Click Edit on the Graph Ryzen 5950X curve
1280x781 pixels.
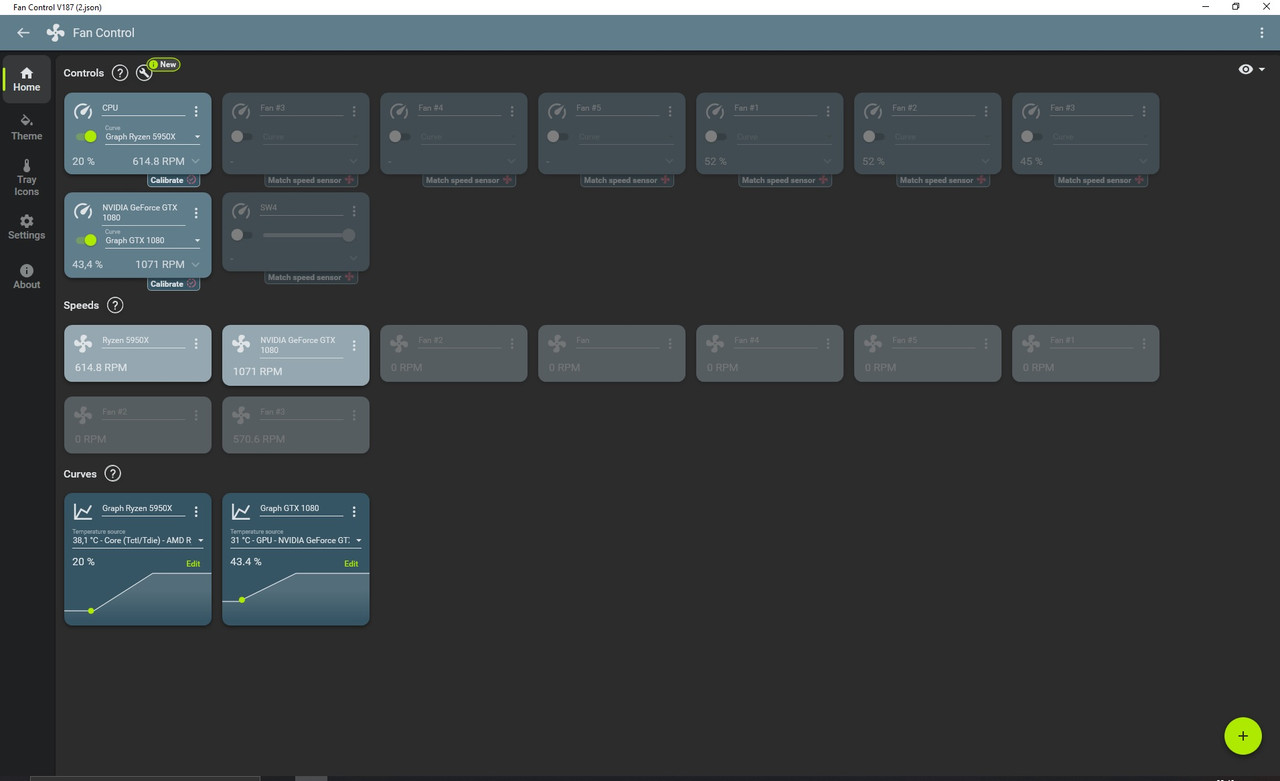194,564
